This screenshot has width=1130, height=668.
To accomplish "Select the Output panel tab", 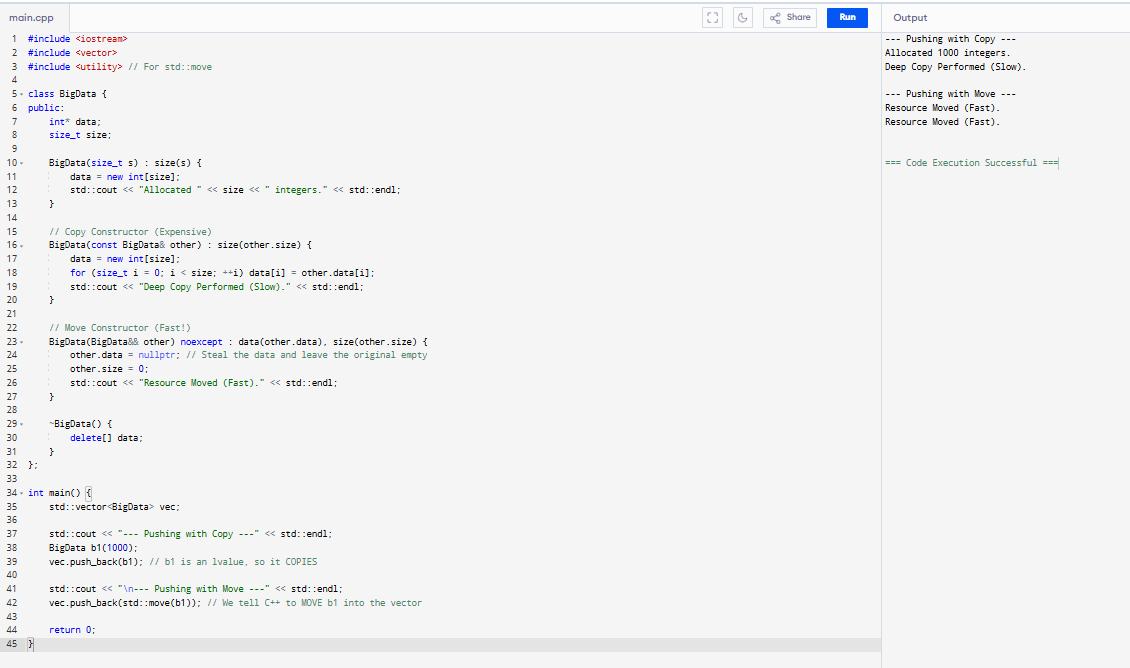I will (910, 18).
